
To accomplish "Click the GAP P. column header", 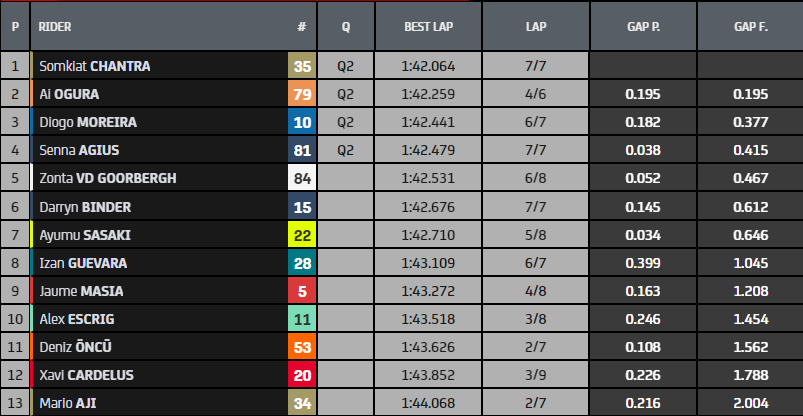I will click(641, 27).
